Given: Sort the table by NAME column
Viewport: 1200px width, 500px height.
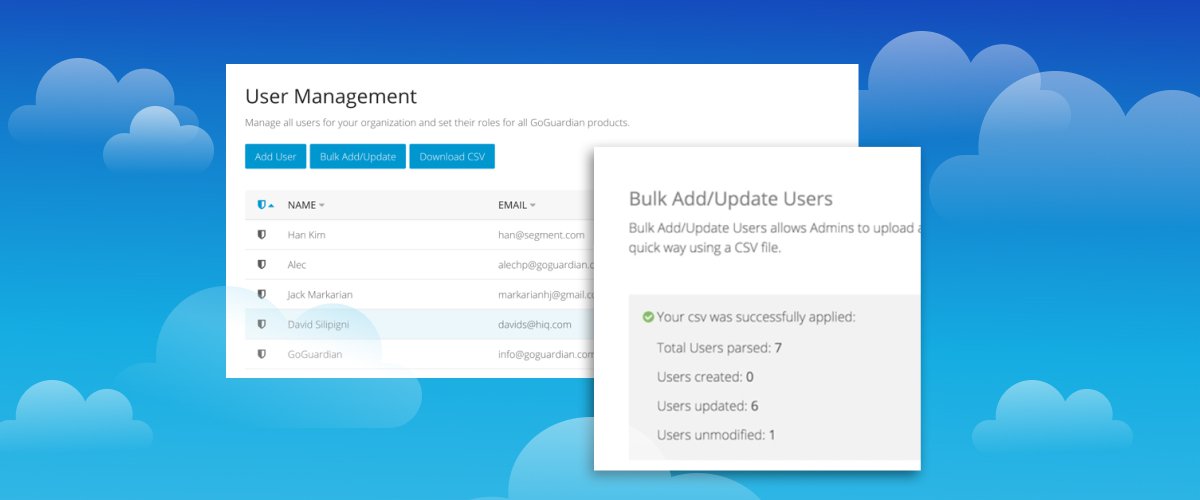Looking at the screenshot, I should 306,205.
